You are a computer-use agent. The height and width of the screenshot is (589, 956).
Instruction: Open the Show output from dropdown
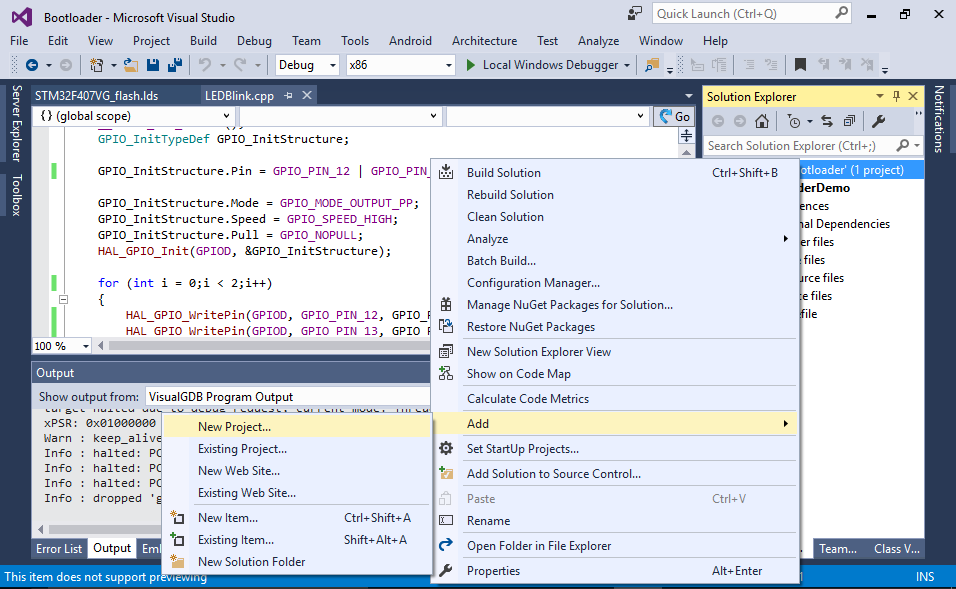tap(288, 397)
